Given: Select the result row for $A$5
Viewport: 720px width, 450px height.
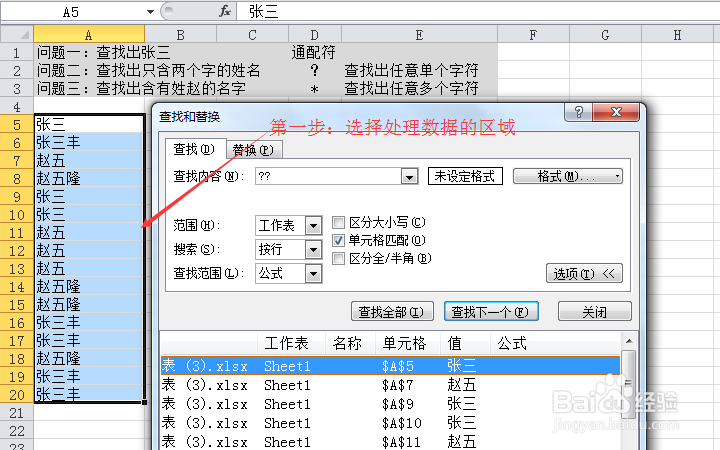Looking at the screenshot, I should pyautogui.click(x=390, y=366).
